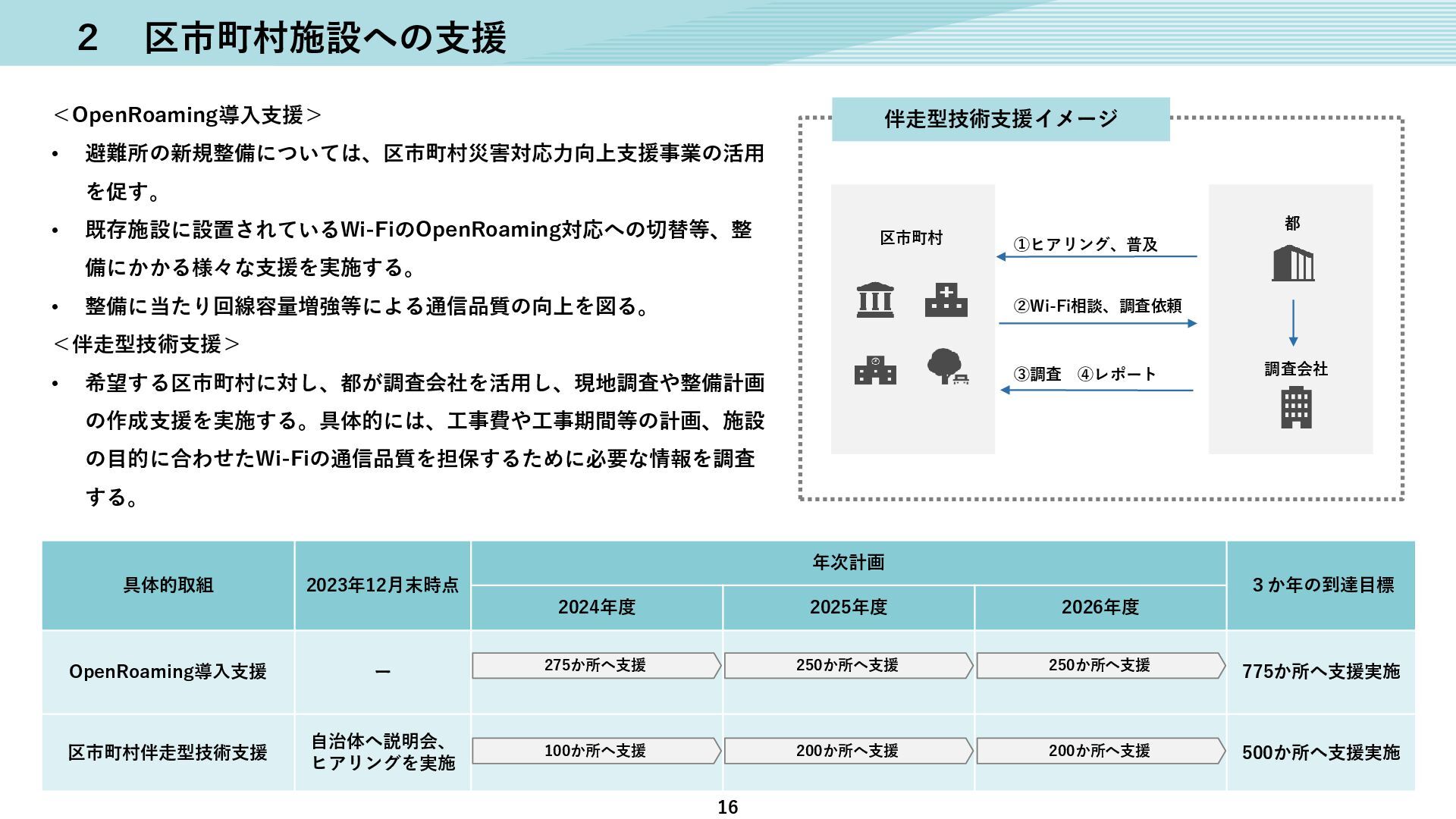Viewport: 1456px width, 819px height.
Task: Click the ①ヒアリング、普及 left-pointing arrow
Action: point(1097,256)
